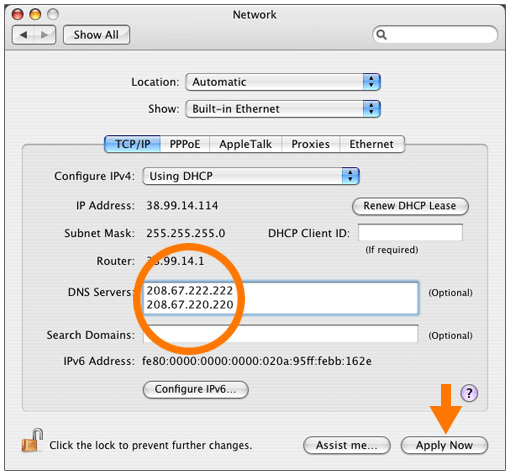Click the back navigation arrow
This screenshot has width=510, height=475.
point(23,35)
